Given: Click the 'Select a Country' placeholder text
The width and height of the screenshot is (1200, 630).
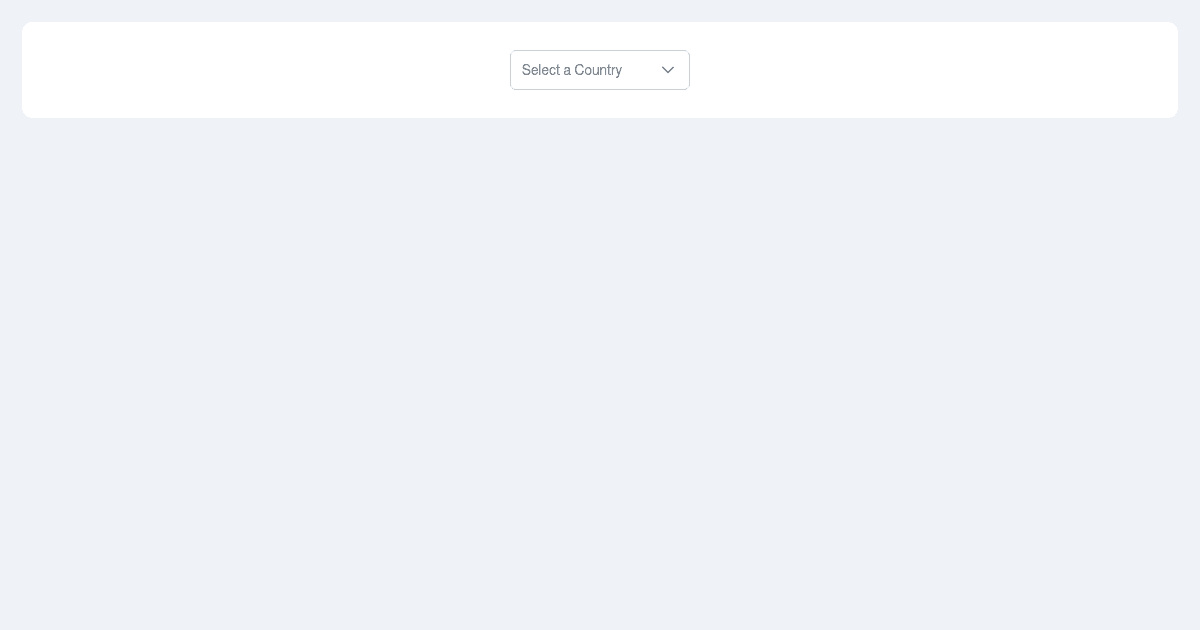Looking at the screenshot, I should [x=572, y=70].
